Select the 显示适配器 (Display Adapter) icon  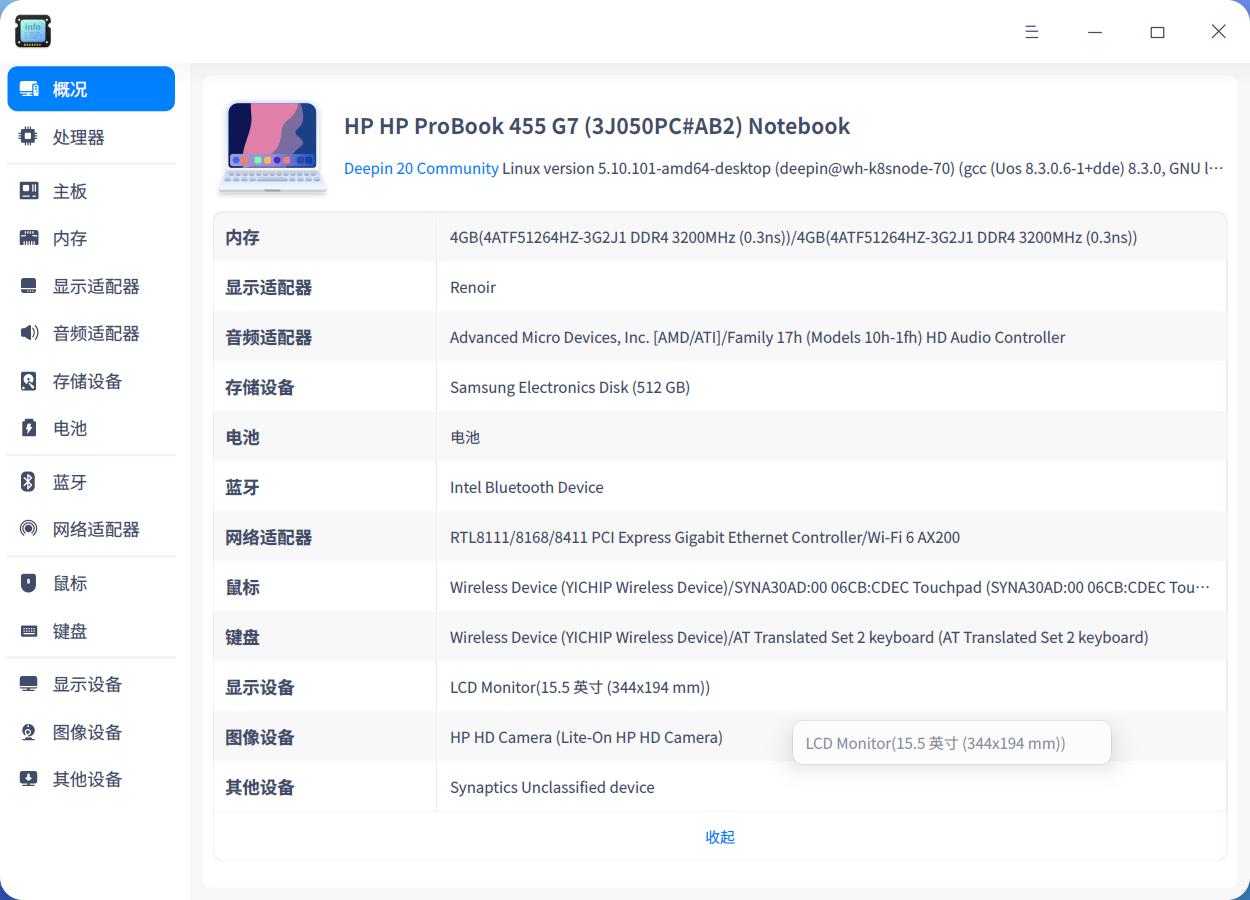click(29, 285)
